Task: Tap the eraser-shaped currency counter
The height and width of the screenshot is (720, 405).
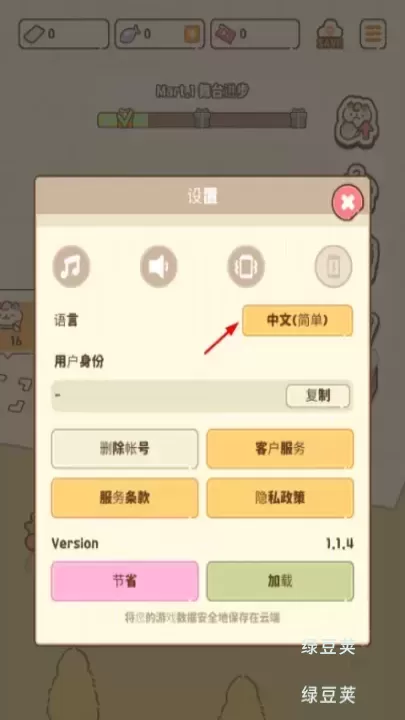Action: (64, 34)
